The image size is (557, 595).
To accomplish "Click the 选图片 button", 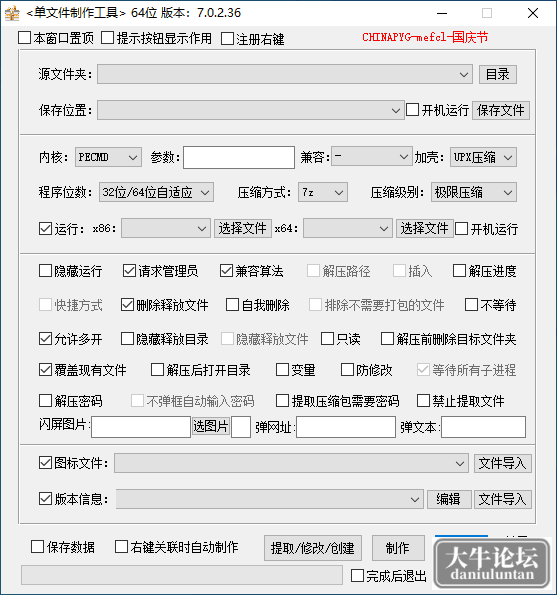I will [211, 426].
